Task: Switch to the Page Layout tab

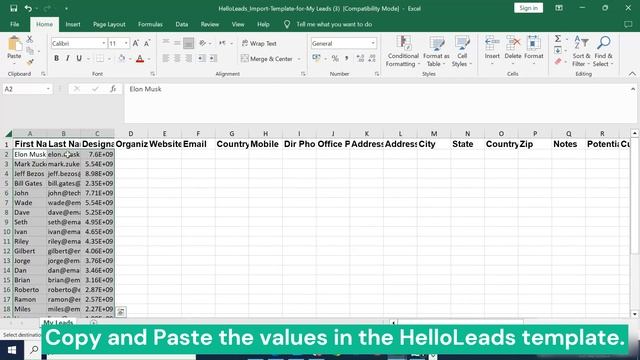Action: coord(109,24)
